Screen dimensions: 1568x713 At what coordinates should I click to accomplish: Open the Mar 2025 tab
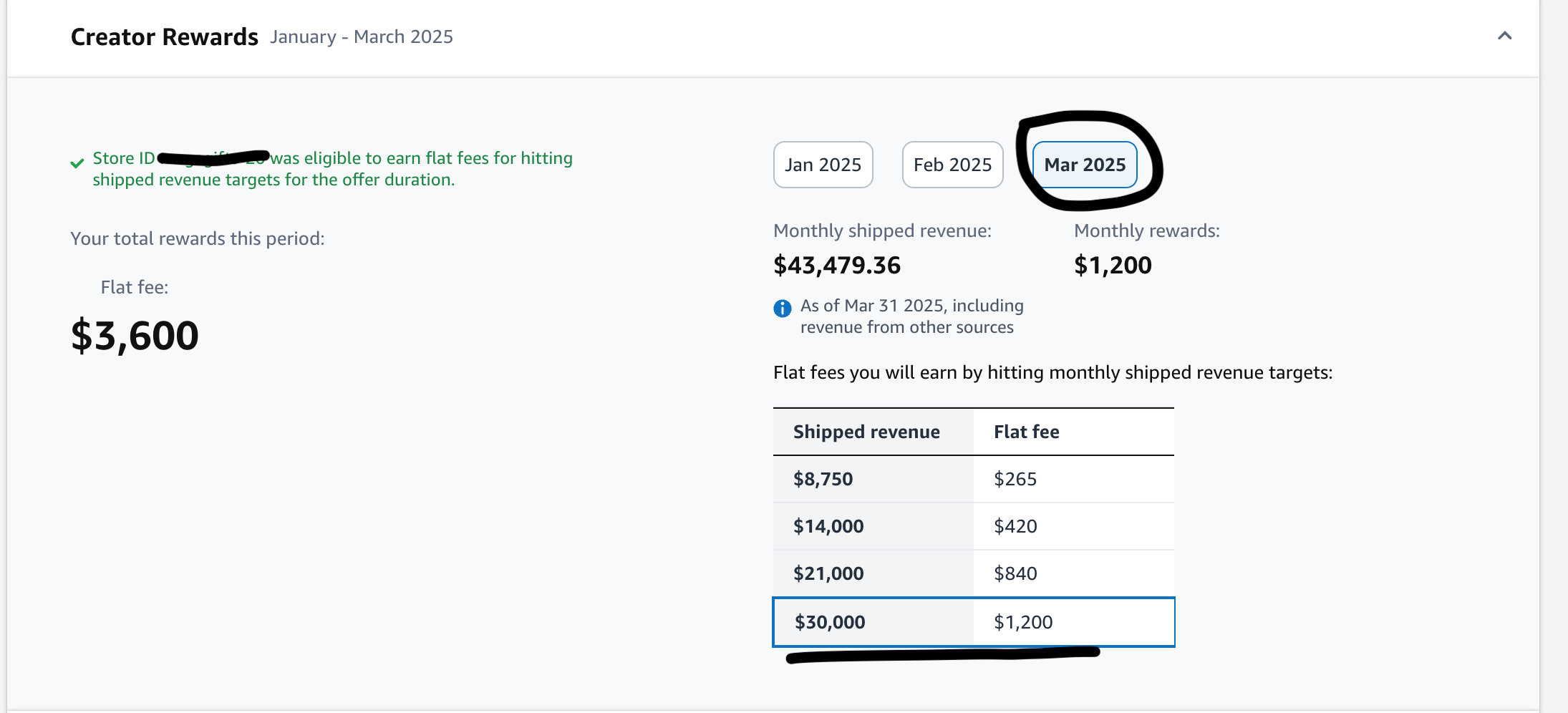point(1084,165)
